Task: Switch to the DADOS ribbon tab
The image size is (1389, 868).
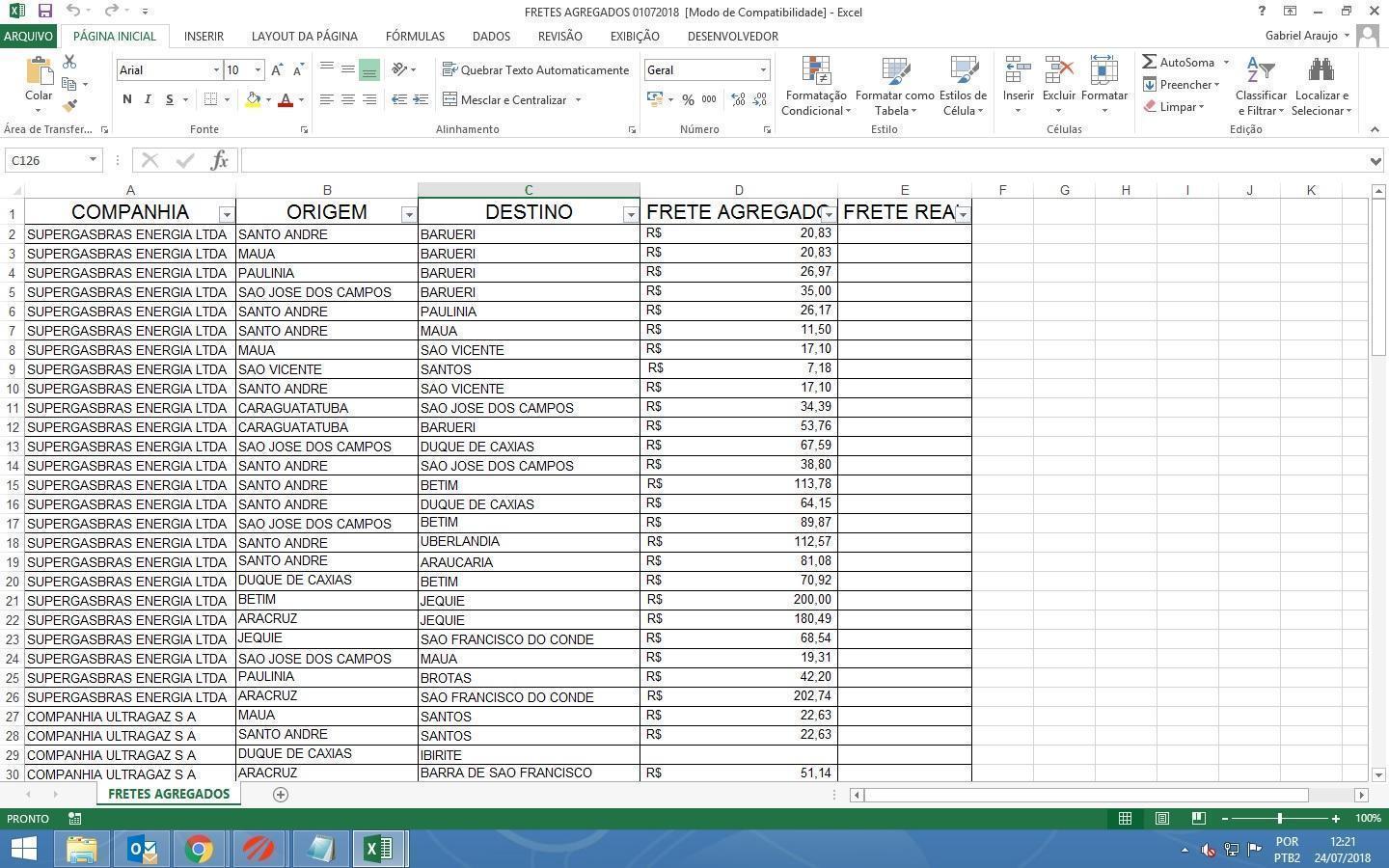Action: (x=491, y=36)
